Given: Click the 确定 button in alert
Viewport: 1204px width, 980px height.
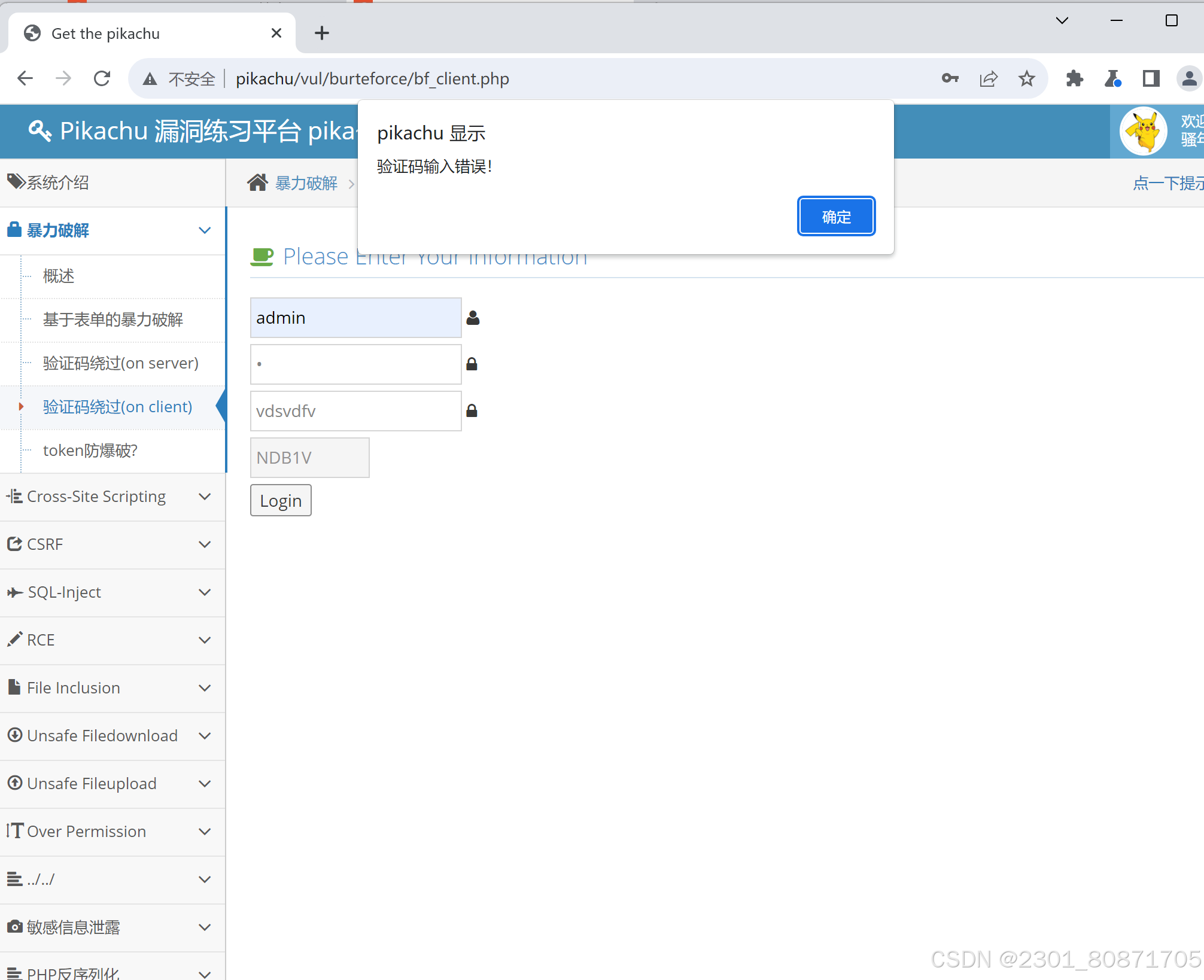Looking at the screenshot, I should 836,217.
